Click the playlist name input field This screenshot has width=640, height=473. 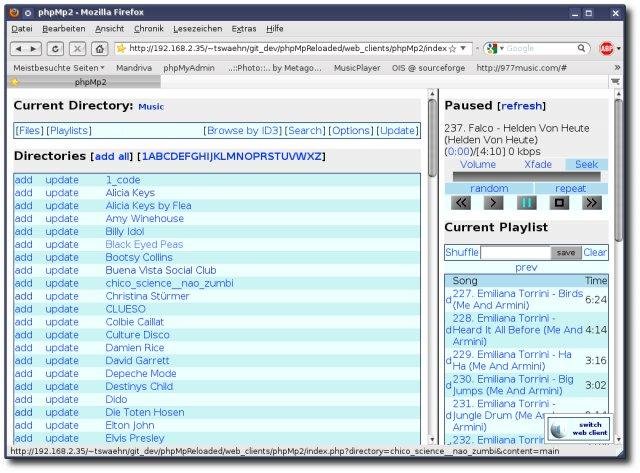516,253
